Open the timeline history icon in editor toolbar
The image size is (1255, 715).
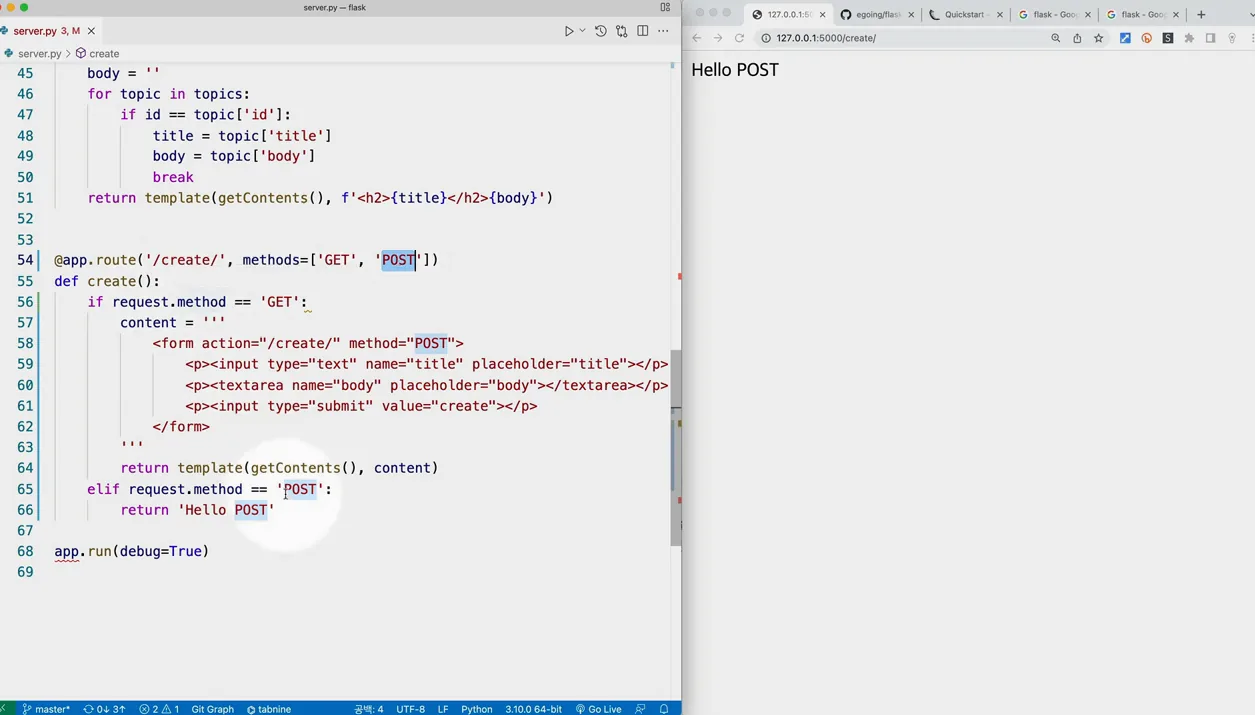(600, 31)
